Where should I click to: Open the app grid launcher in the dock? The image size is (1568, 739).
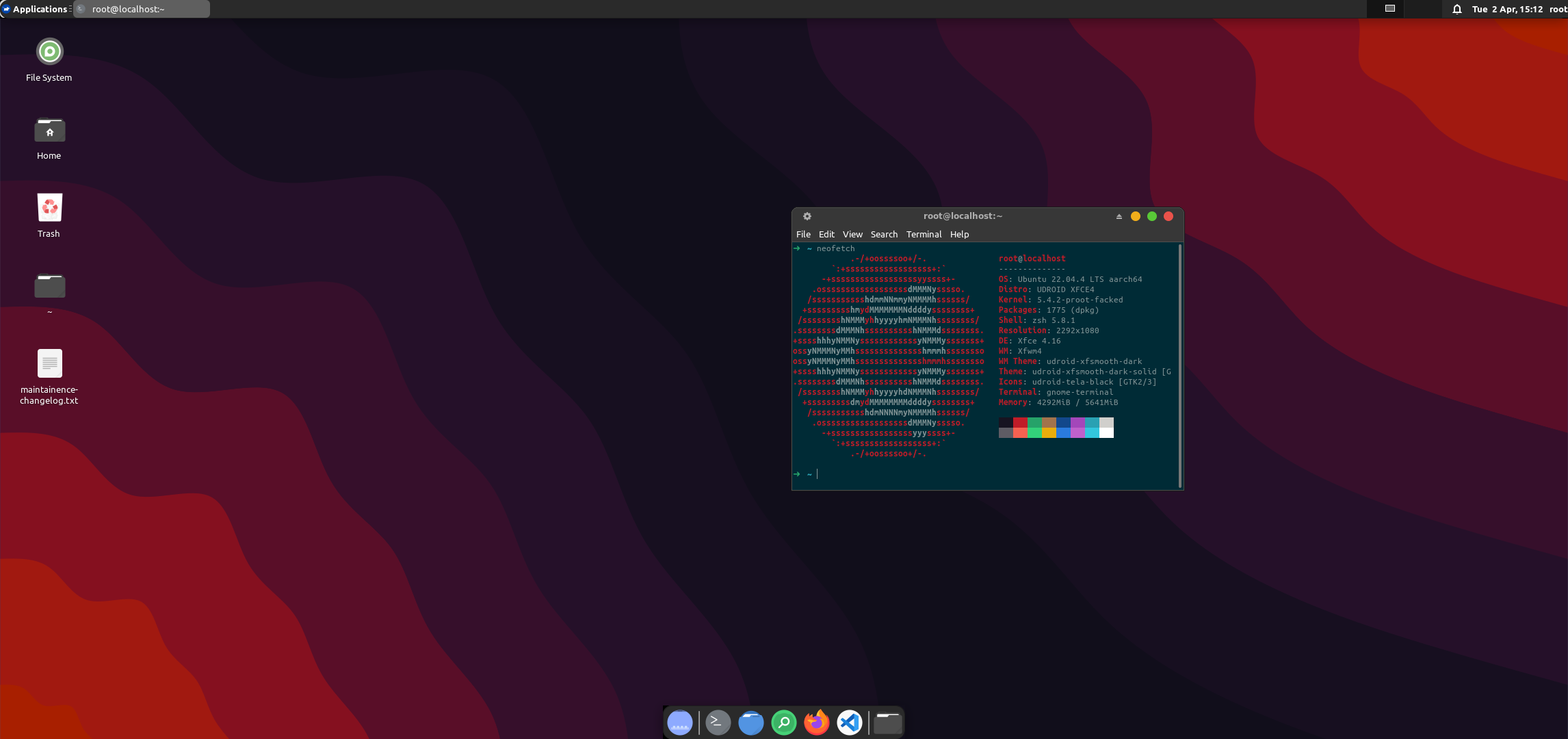(679, 722)
